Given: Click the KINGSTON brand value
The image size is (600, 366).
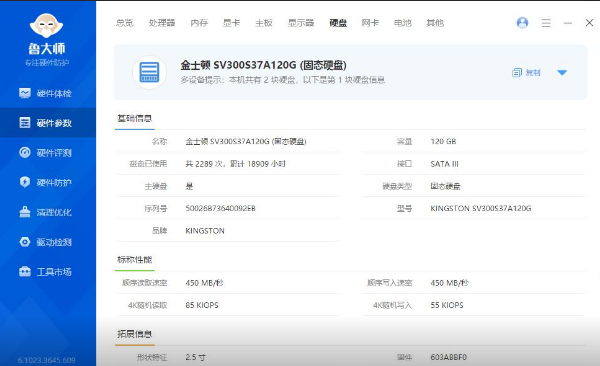Looking at the screenshot, I should 205,231.
